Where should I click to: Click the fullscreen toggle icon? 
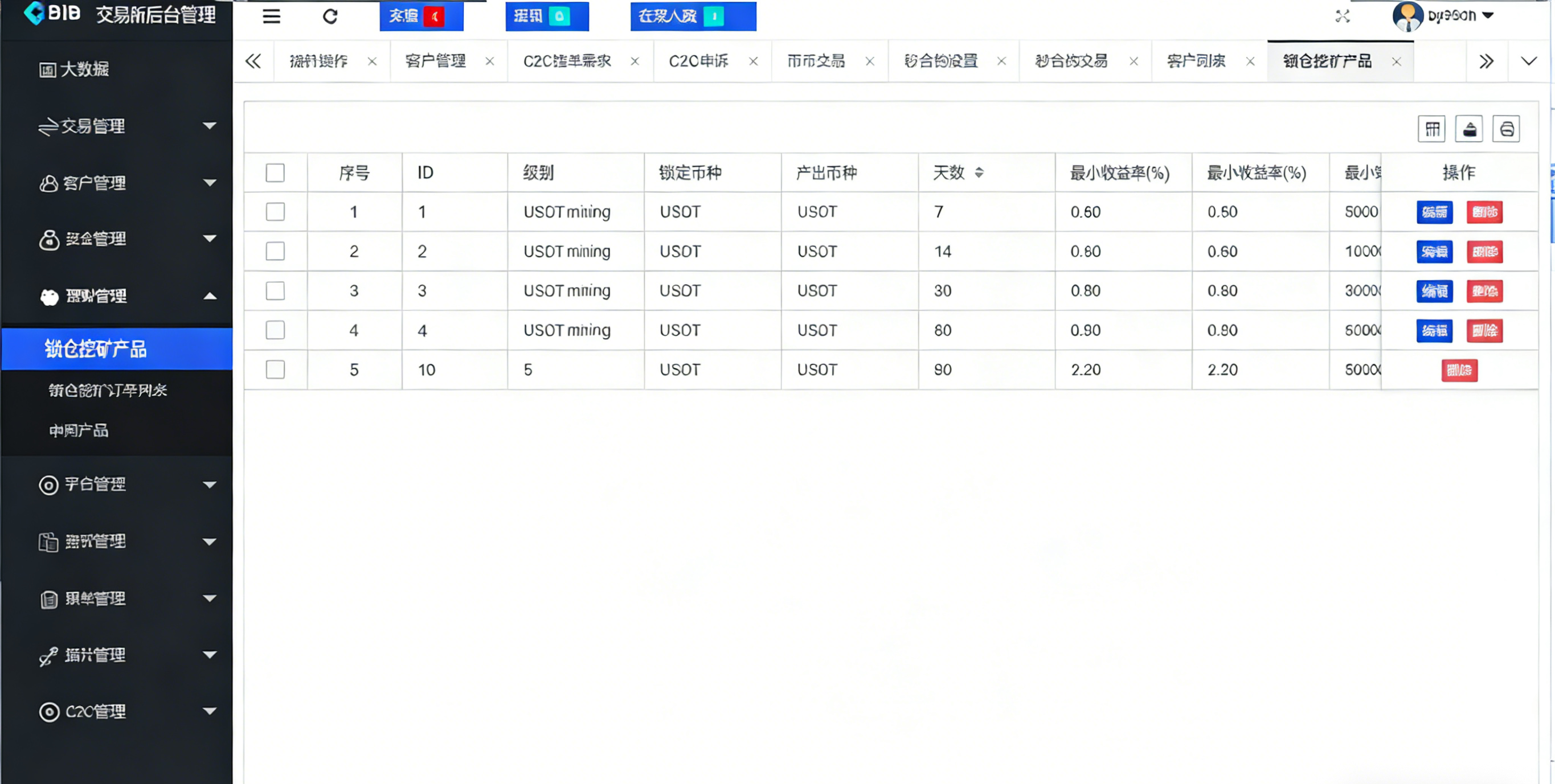click(1342, 17)
